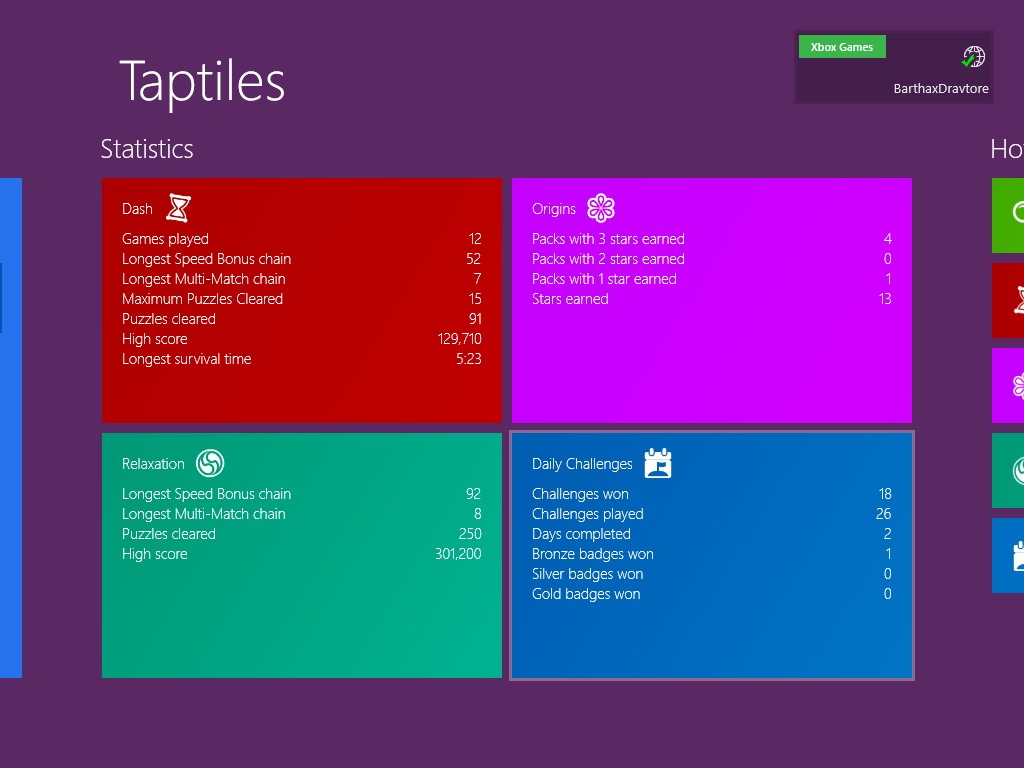
Task: Select the Statistics section heading
Action: click(147, 149)
